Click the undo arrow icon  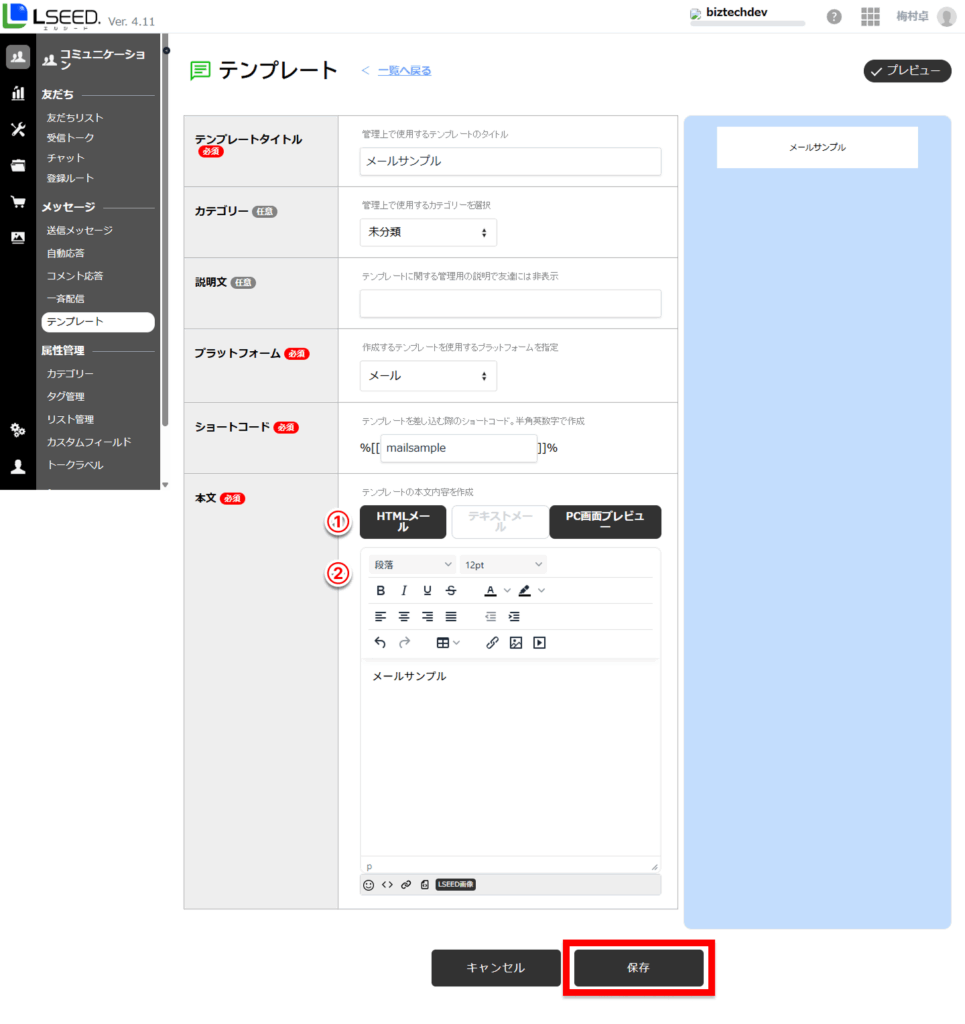pyautogui.click(x=380, y=643)
